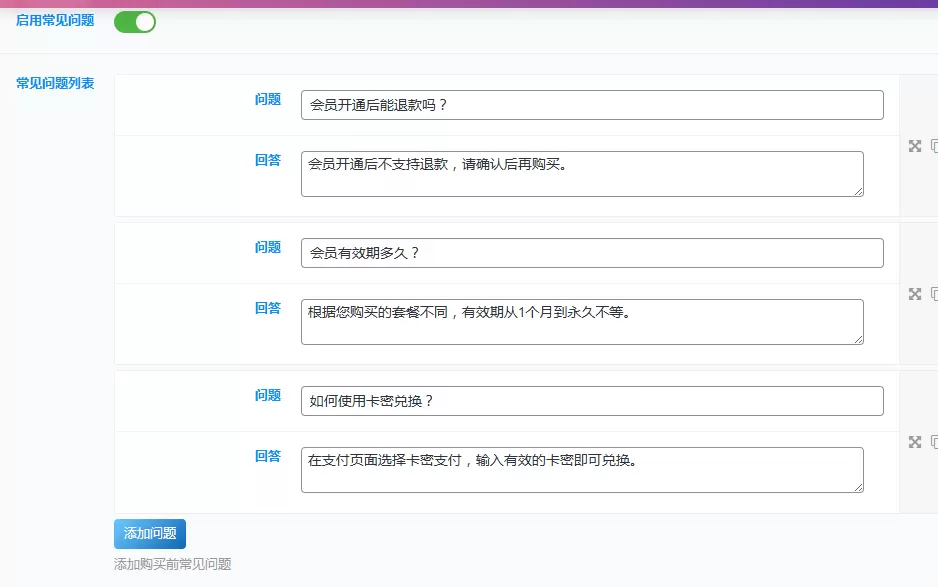Click the clone icon for 如何使用卡密兑换 item

[934, 442]
